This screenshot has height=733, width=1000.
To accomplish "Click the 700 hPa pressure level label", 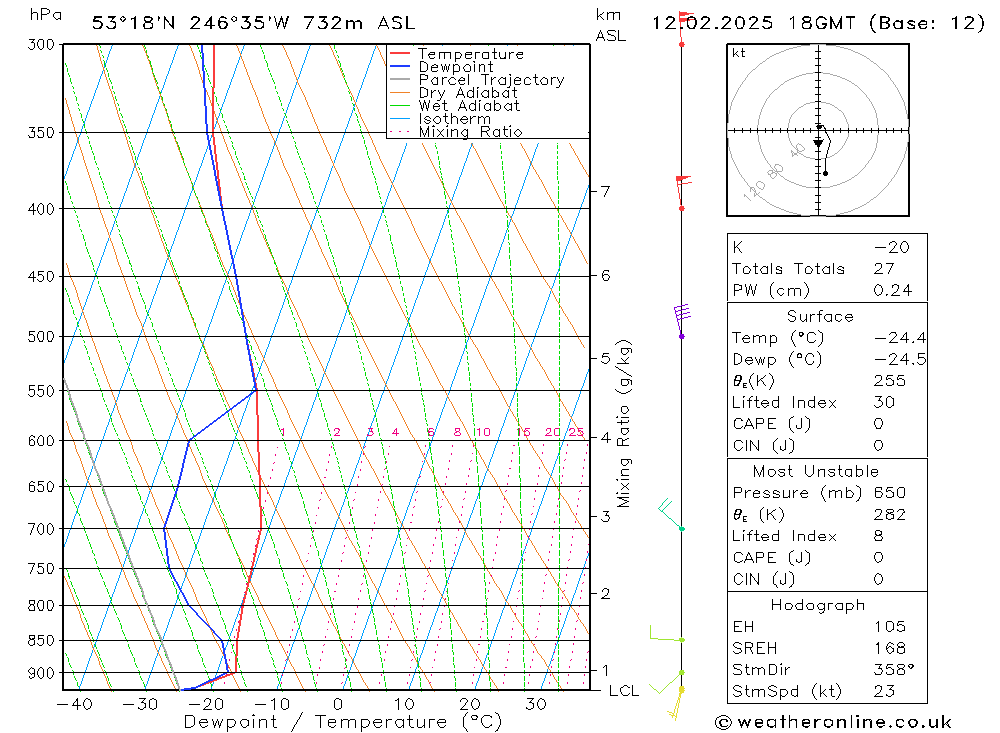I will tap(42, 529).
